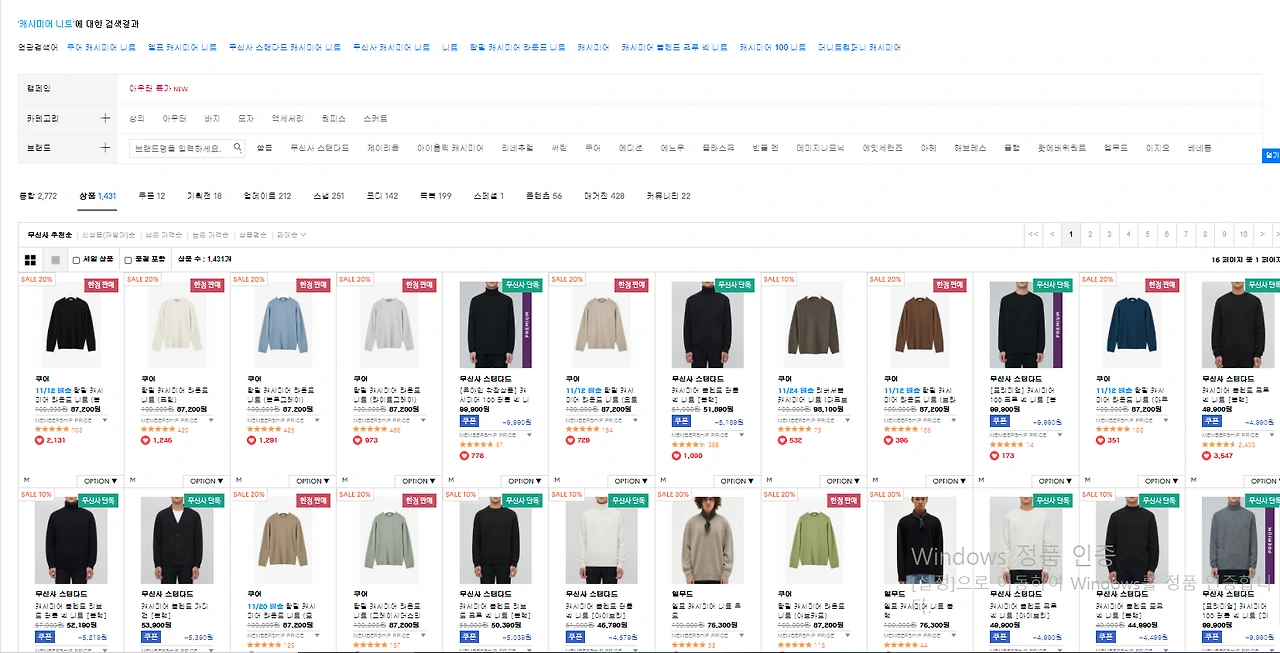Open the 매거진 428 tab
This screenshot has width=1280, height=653.
pos(604,196)
